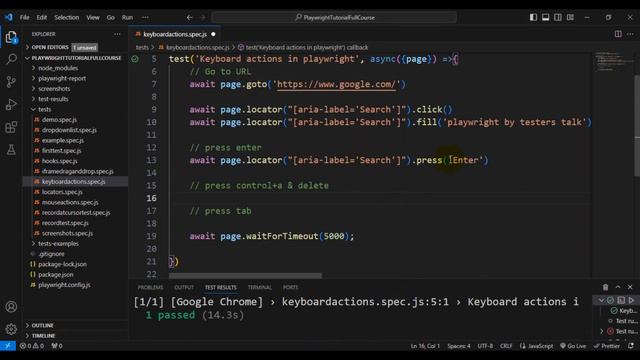Click the terminal icon in test result row
This screenshot has height=360, width=640.
pos(621,300)
